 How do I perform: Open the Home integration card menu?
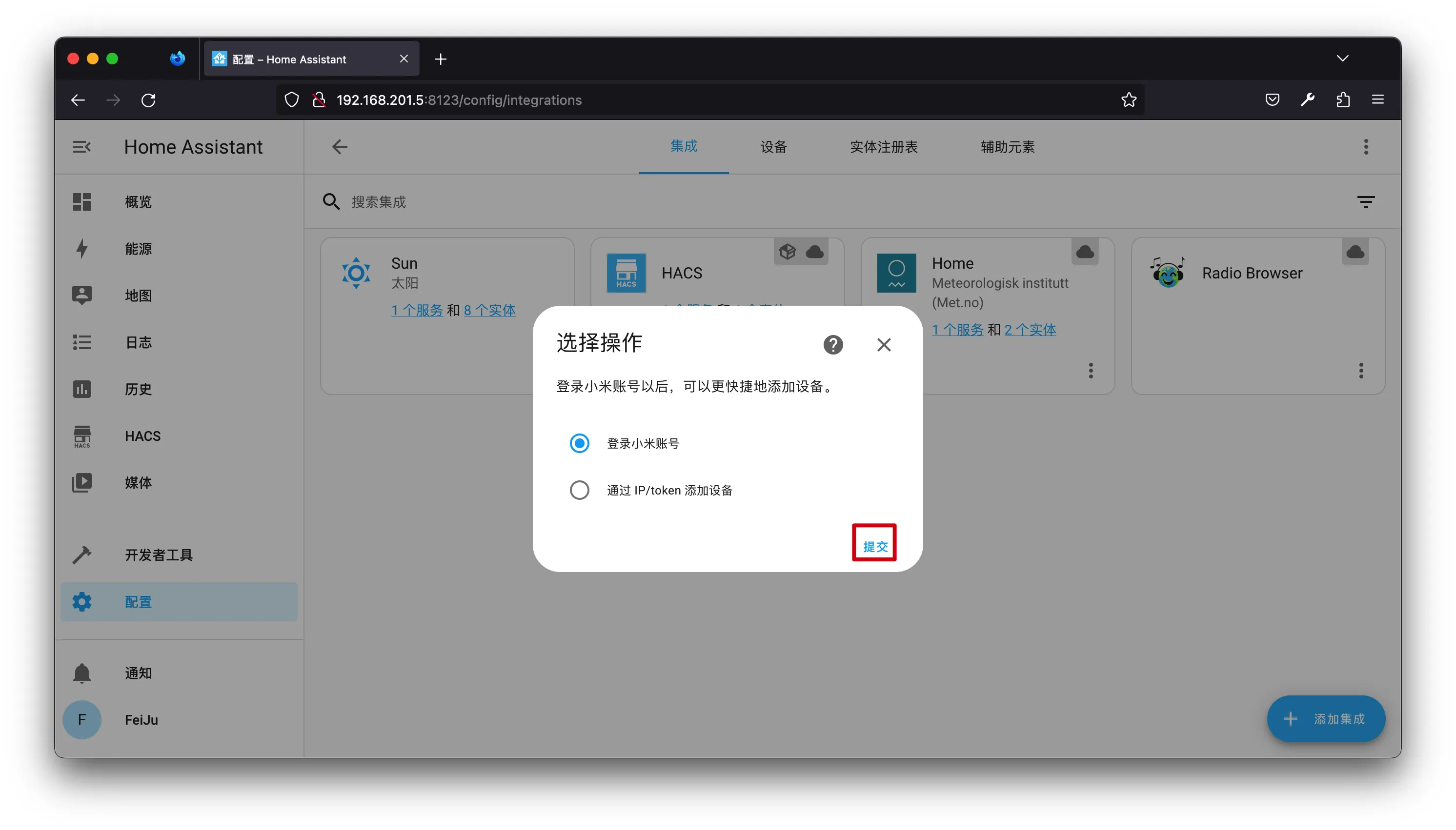pyautogui.click(x=1091, y=371)
